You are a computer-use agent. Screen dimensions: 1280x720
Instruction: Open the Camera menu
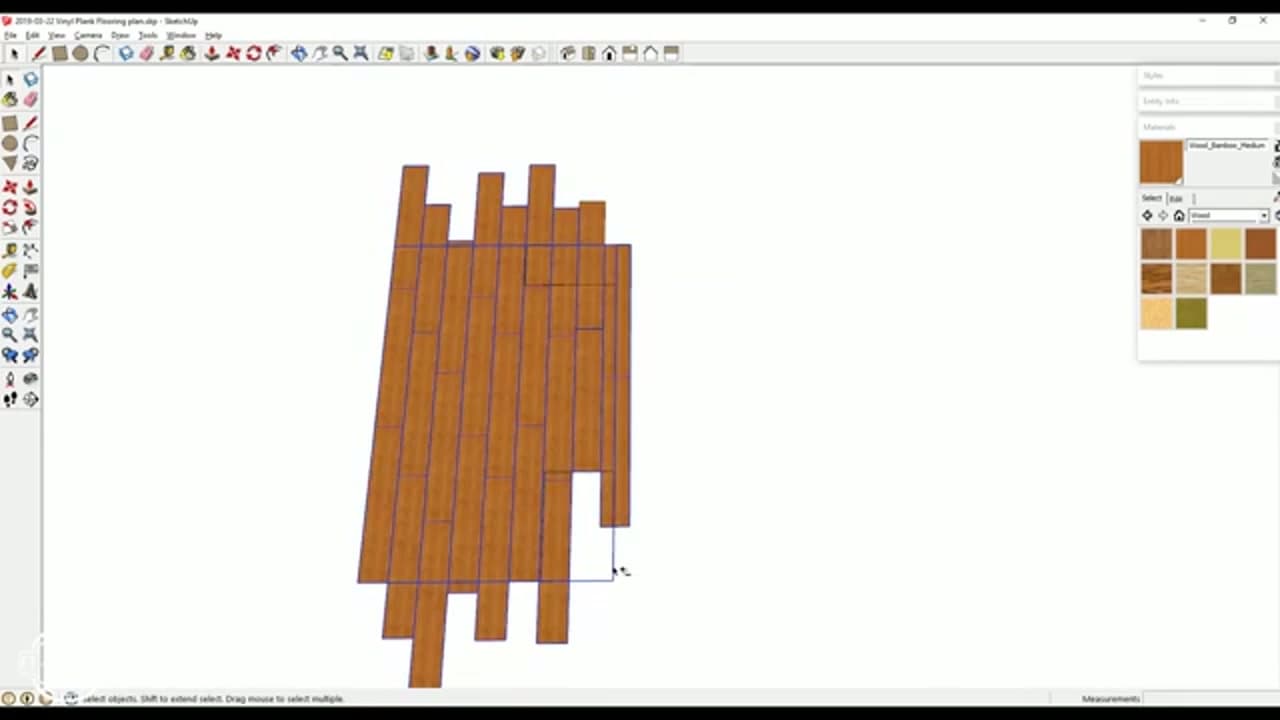(88, 35)
